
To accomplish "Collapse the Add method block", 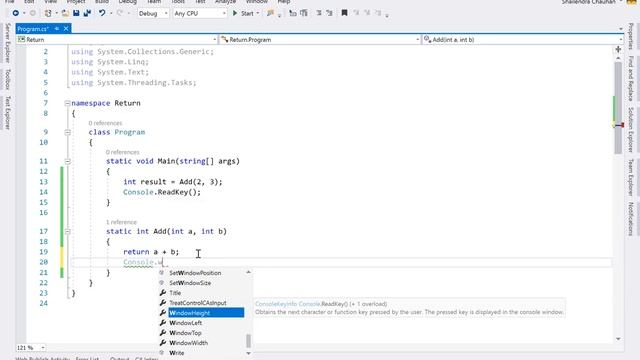I will 67,231.
